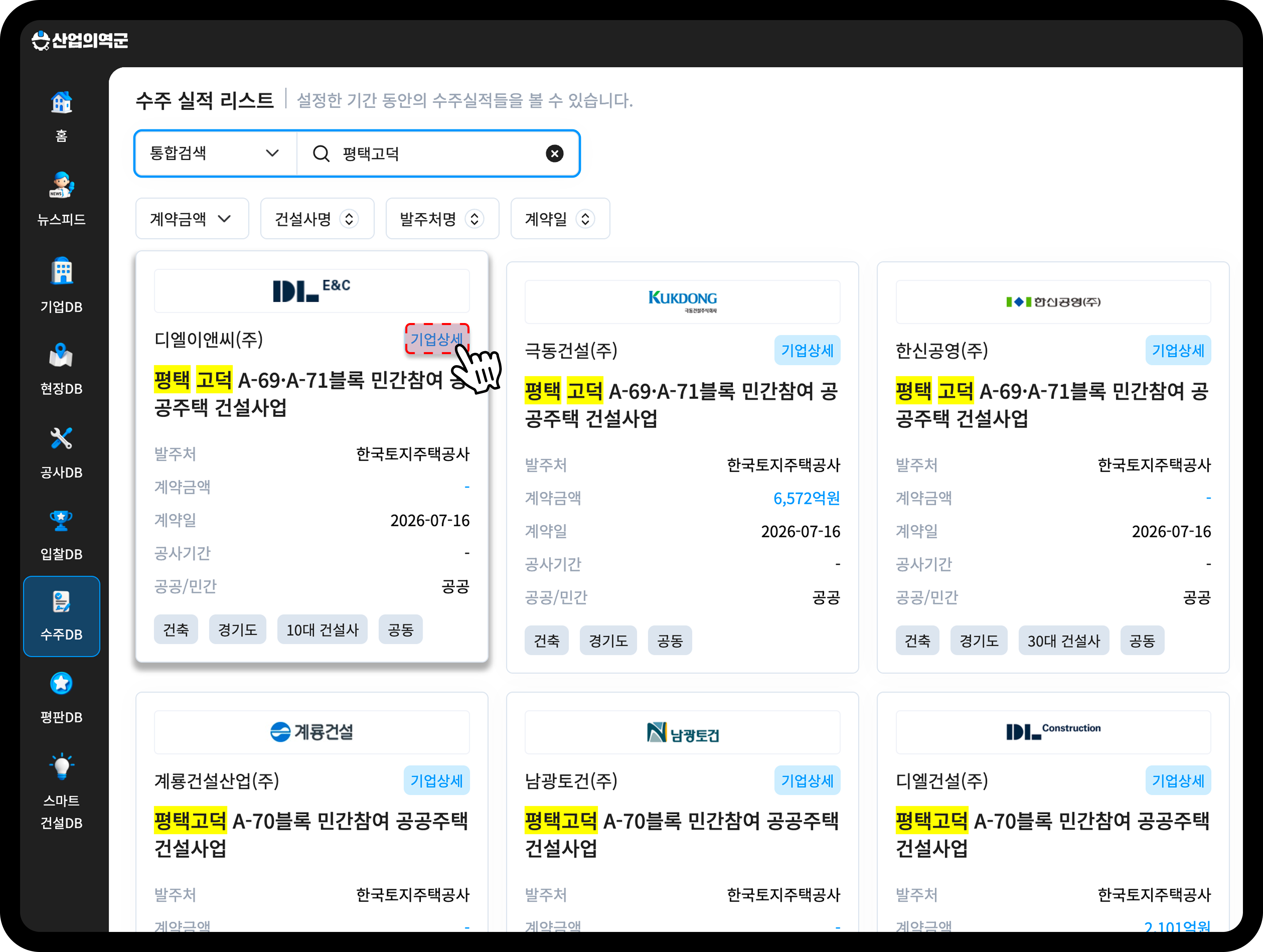Open 계룡건설산업 A-70블록 project title
The image size is (1263, 952).
click(x=312, y=834)
